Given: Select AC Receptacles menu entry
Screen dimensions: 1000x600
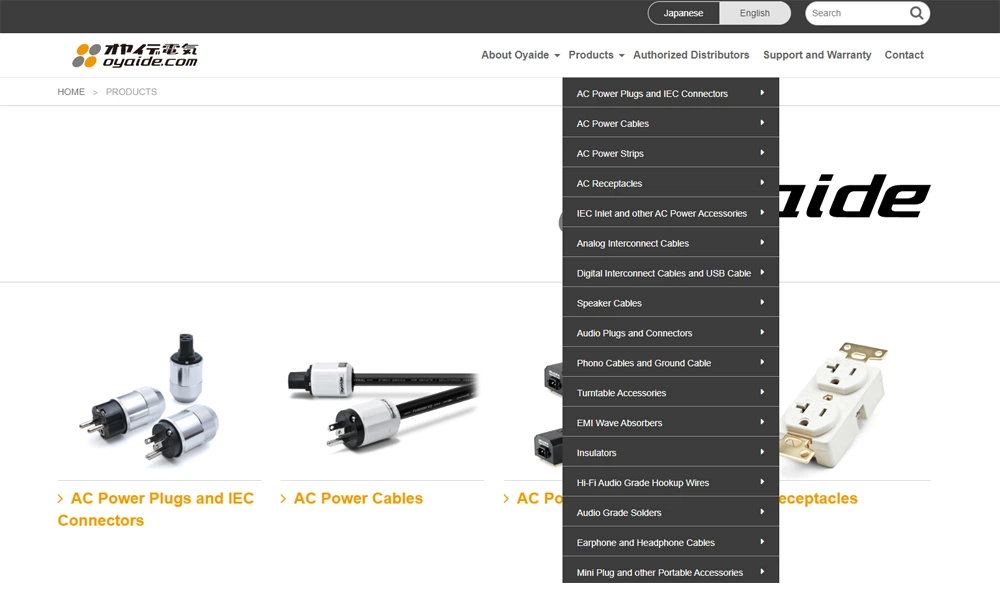Looking at the screenshot, I should 670,183.
